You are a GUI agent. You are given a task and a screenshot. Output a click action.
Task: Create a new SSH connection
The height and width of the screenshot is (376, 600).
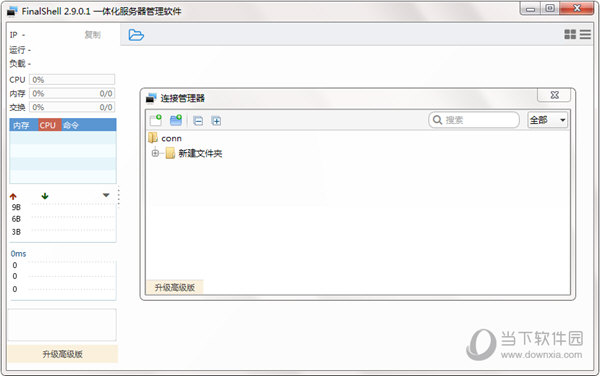coord(156,120)
